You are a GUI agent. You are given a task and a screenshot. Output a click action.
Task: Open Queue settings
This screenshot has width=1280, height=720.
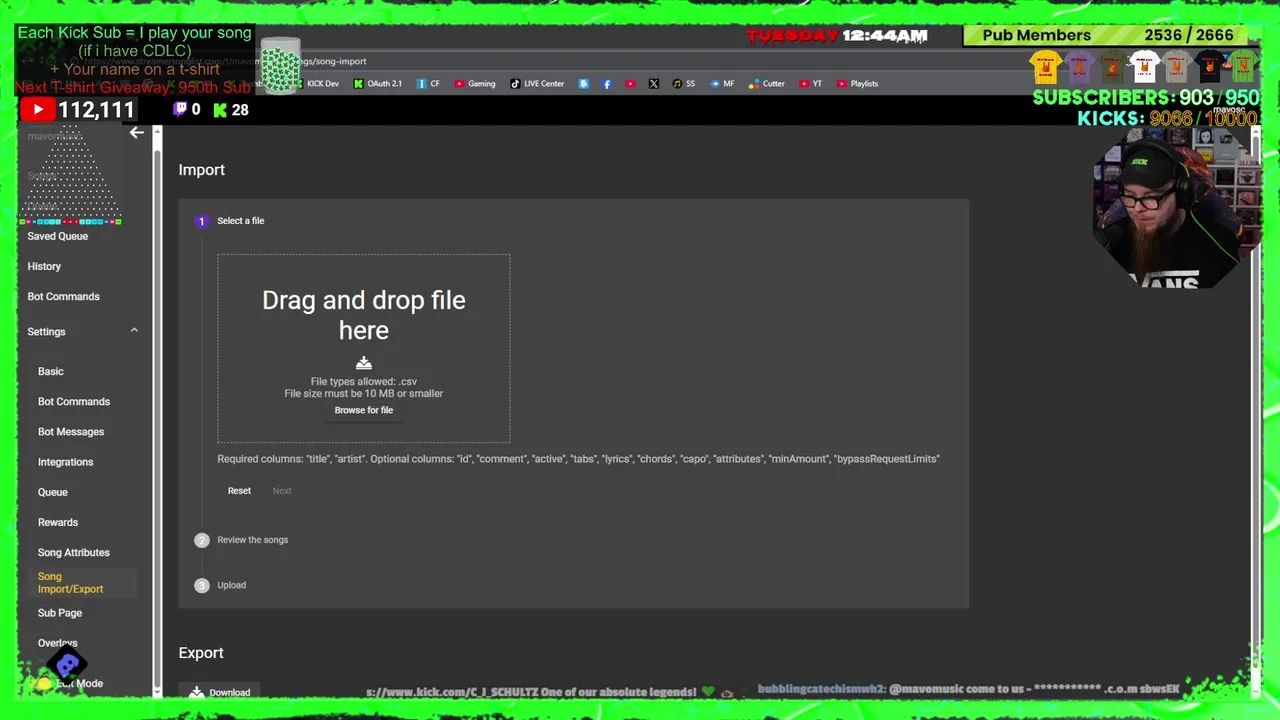(53, 492)
